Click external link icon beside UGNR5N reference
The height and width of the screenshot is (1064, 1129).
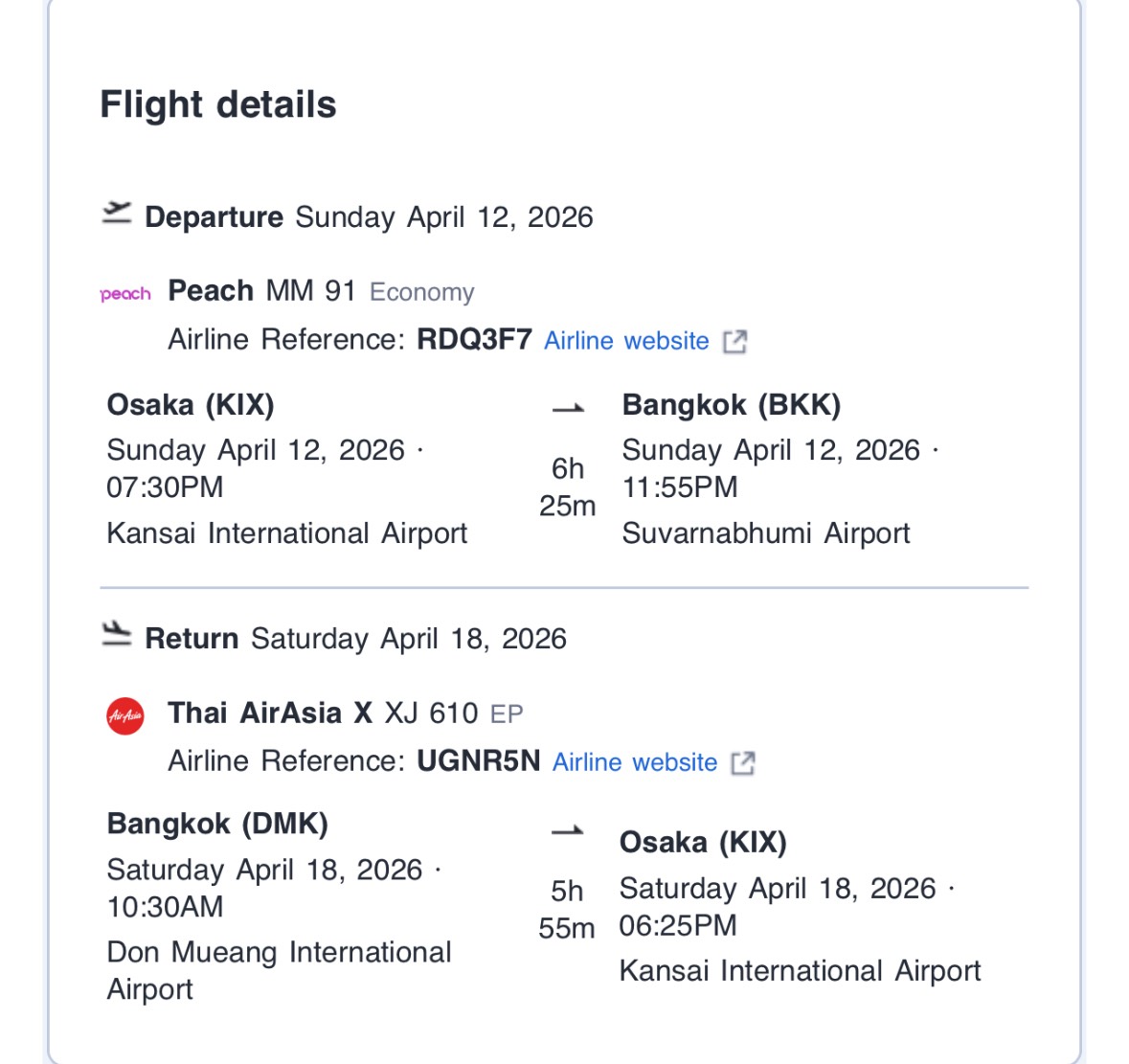[742, 763]
